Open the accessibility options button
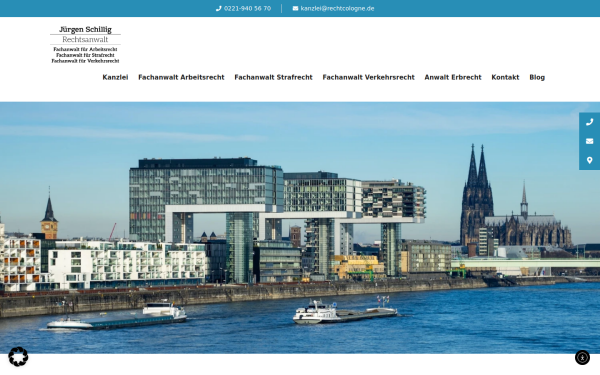This screenshot has width=600, height=375. point(582,358)
